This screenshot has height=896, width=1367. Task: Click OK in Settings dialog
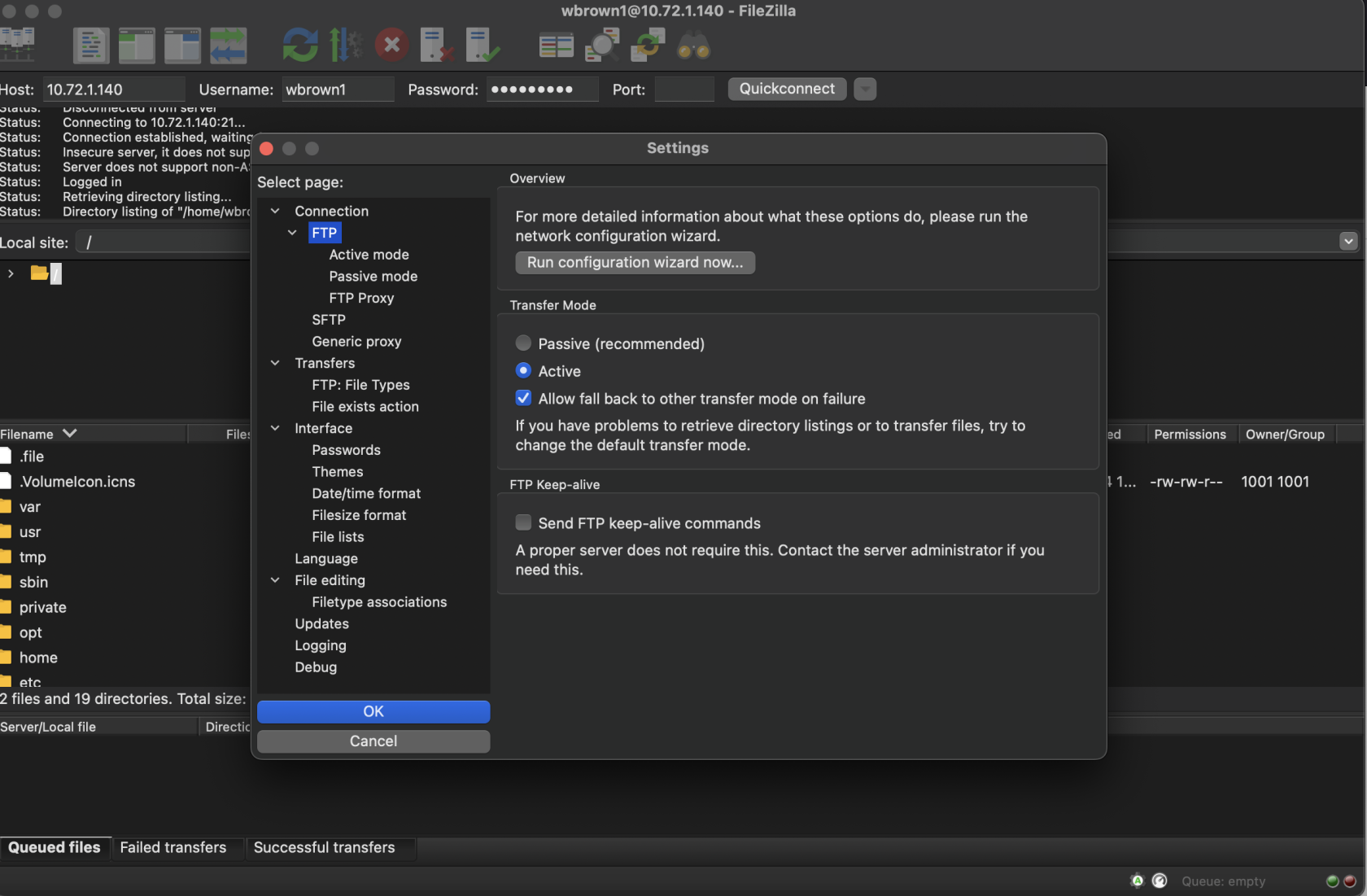(373, 711)
